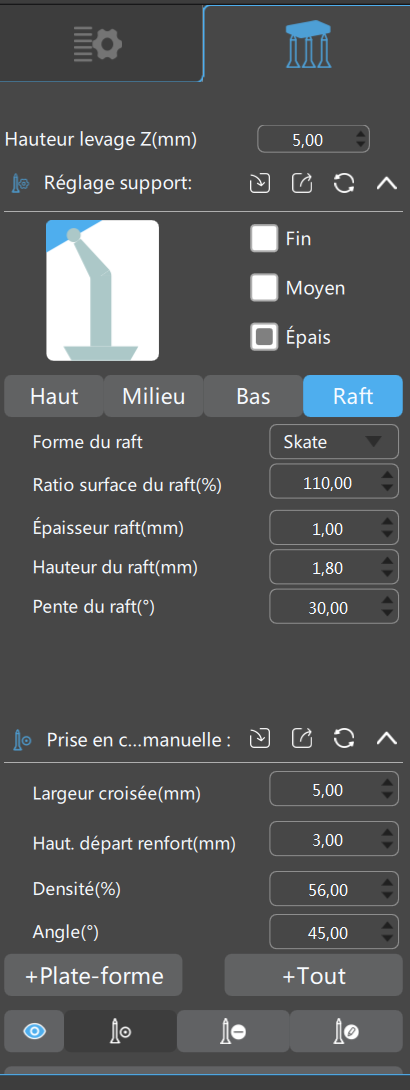Select the Haut support tab
This screenshot has height=1090, width=410.
pos(54,396)
